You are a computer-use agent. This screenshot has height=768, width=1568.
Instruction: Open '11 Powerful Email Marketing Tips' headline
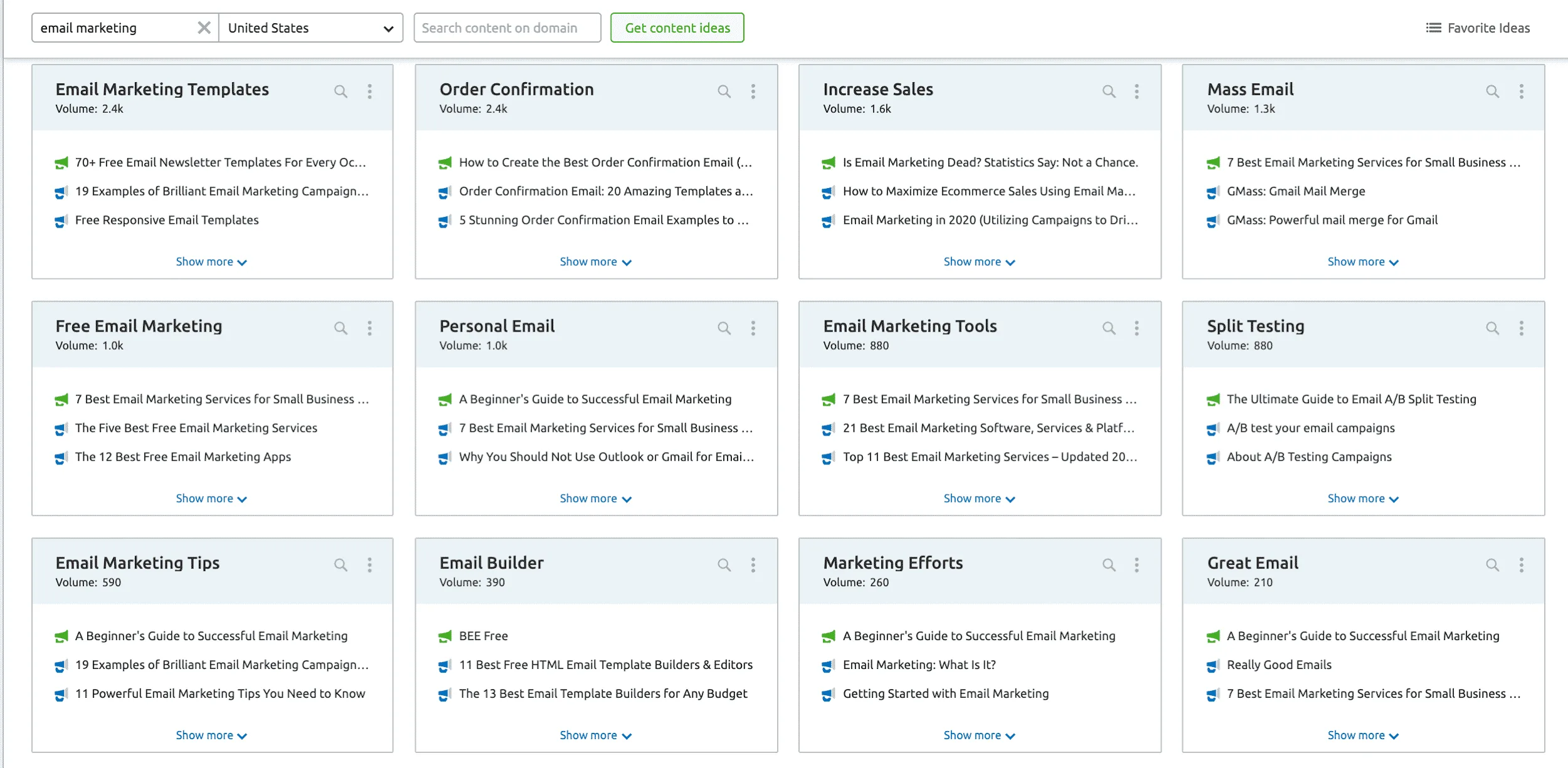pos(220,693)
